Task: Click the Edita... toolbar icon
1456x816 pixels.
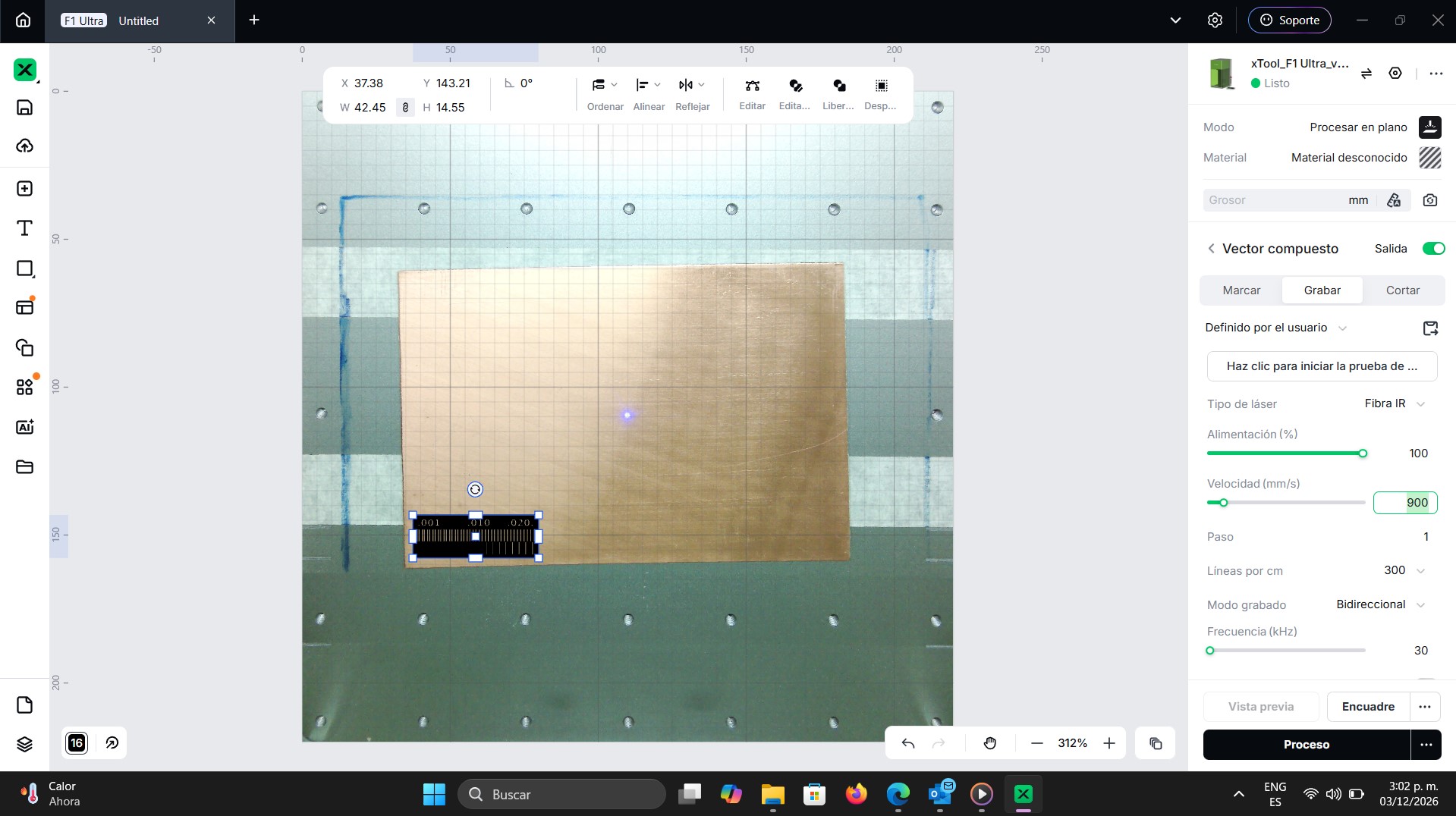Action: point(795,94)
